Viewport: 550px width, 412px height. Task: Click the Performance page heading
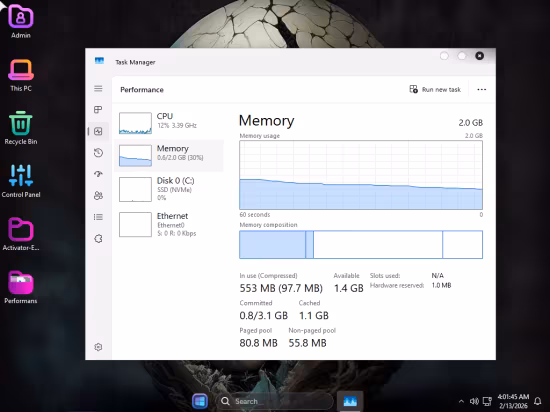142,90
